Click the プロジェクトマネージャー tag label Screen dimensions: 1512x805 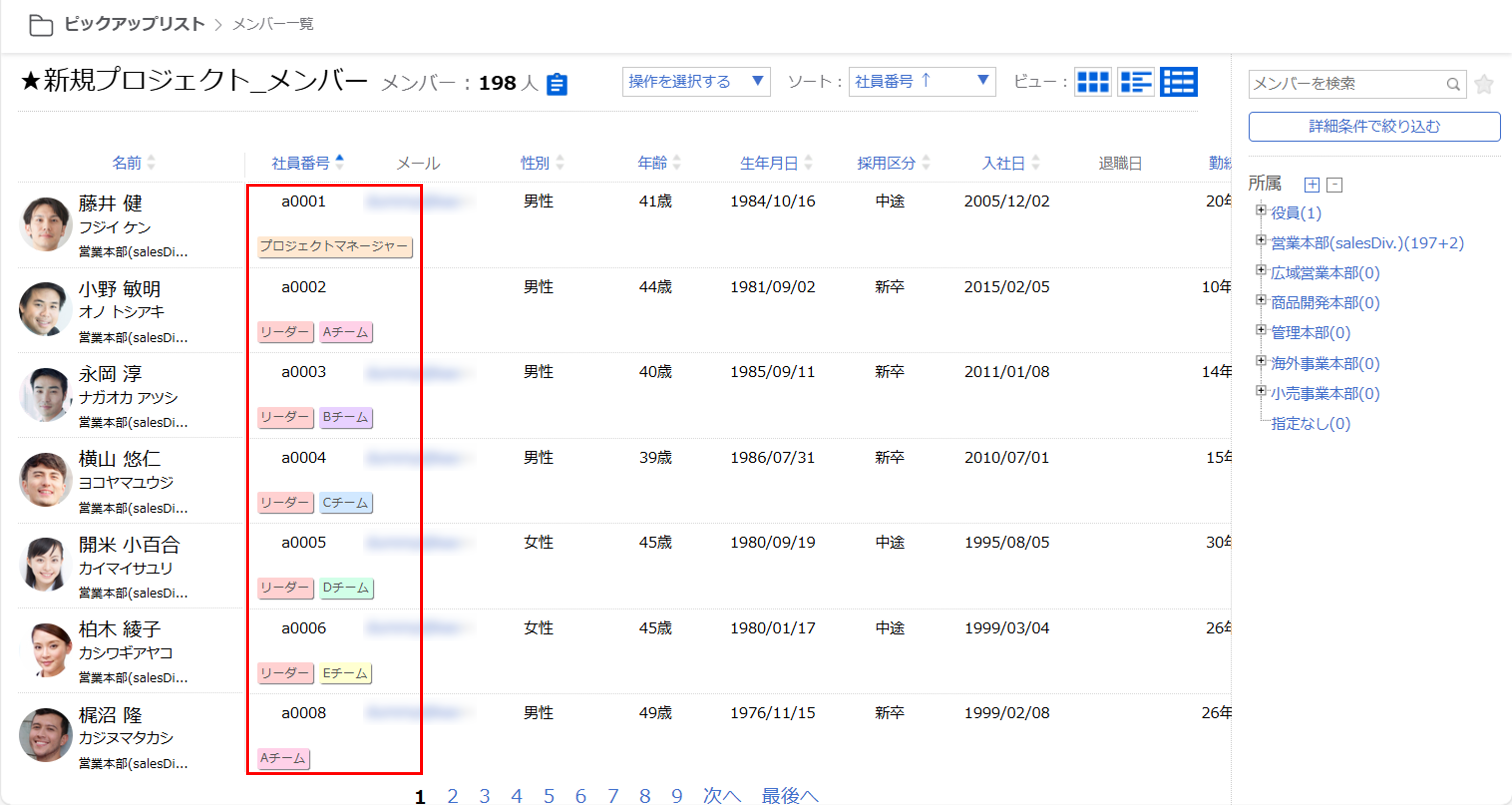coord(334,246)
